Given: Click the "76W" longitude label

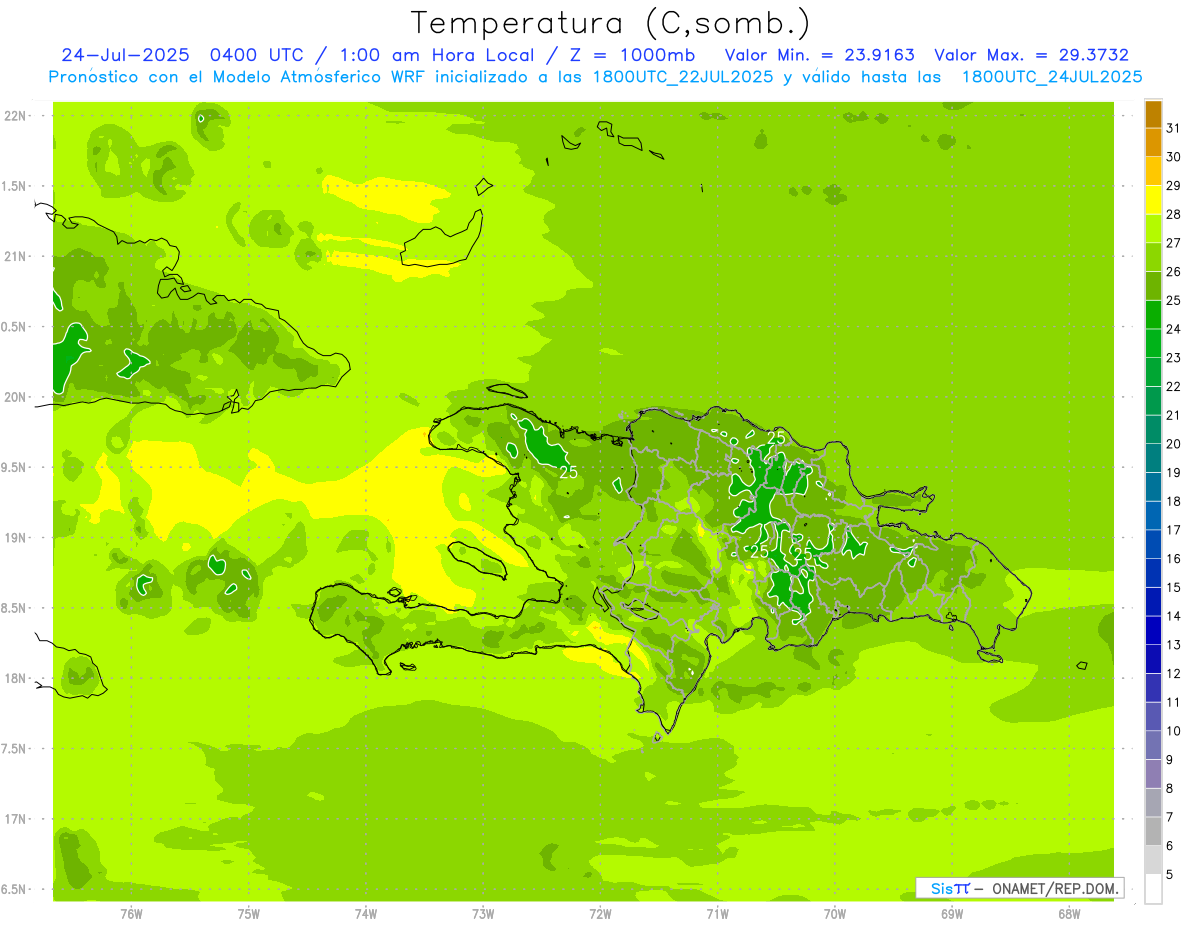Looking at the screenshot, I should click(x=131, y=913).
